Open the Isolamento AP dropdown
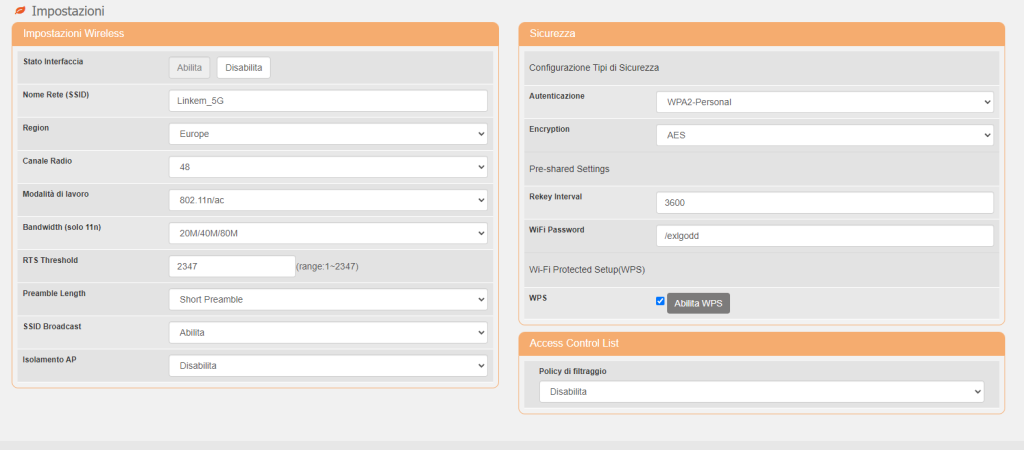Viewport: 1024px width, 450px height. [x=328, y=365]
